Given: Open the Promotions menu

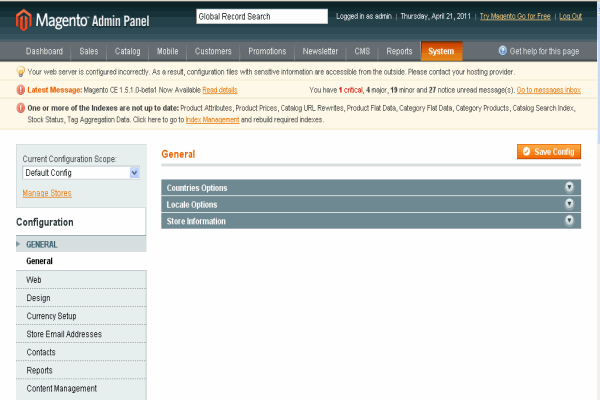Looking at the screenshot, I should click(x=267, y=51).
